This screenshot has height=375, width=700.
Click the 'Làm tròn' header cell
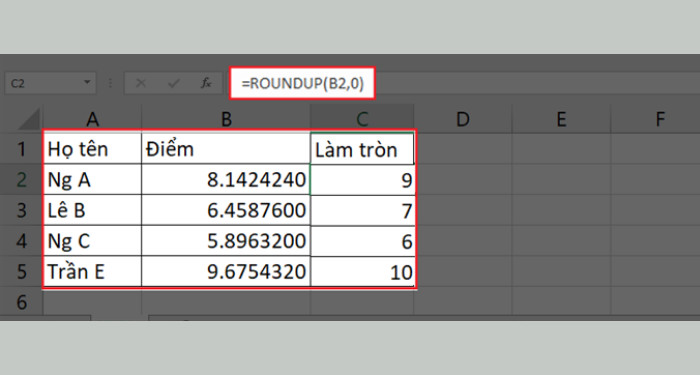click(362, 149)
